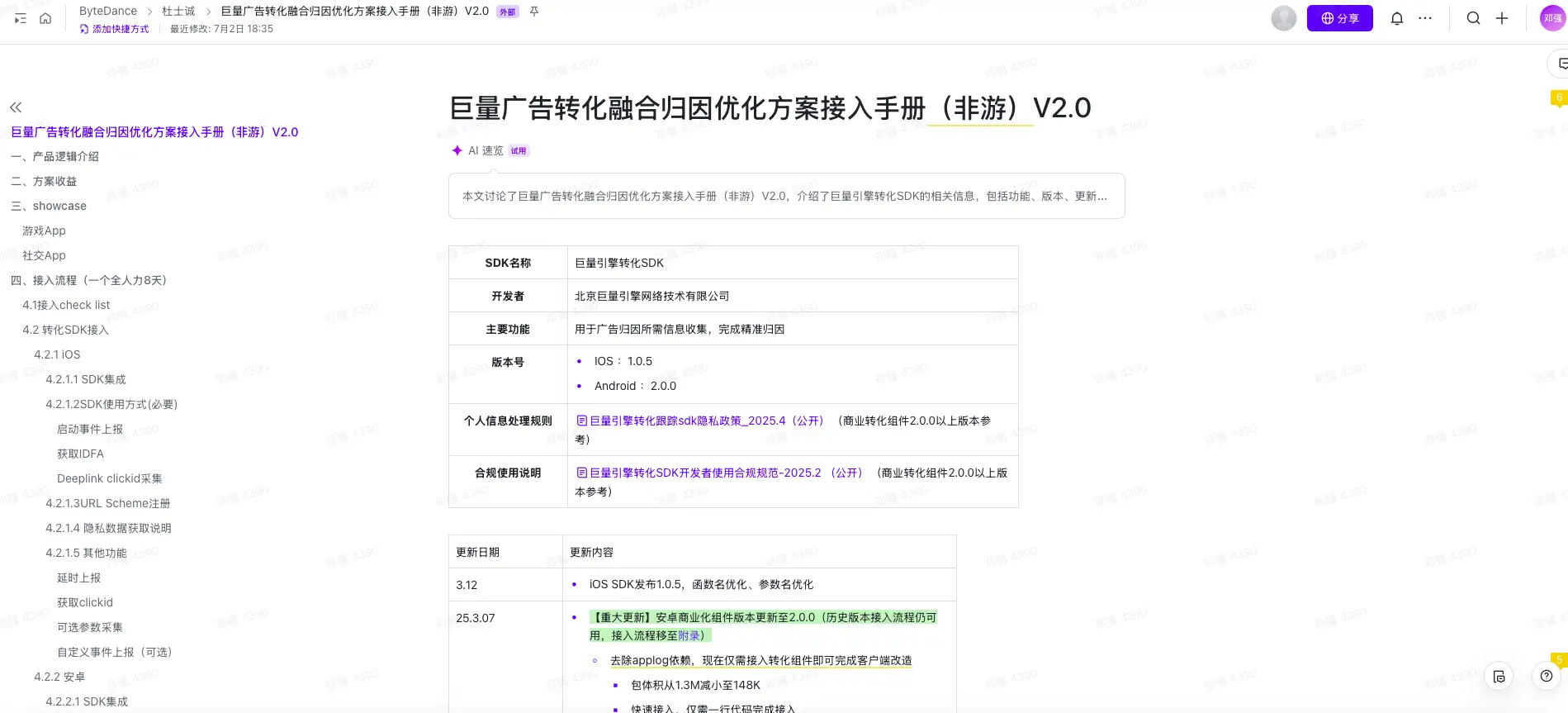This screenshot has height=713, width=1568.
Task: Jump to 二、方案收益 in outline
Action: (44, 181)
